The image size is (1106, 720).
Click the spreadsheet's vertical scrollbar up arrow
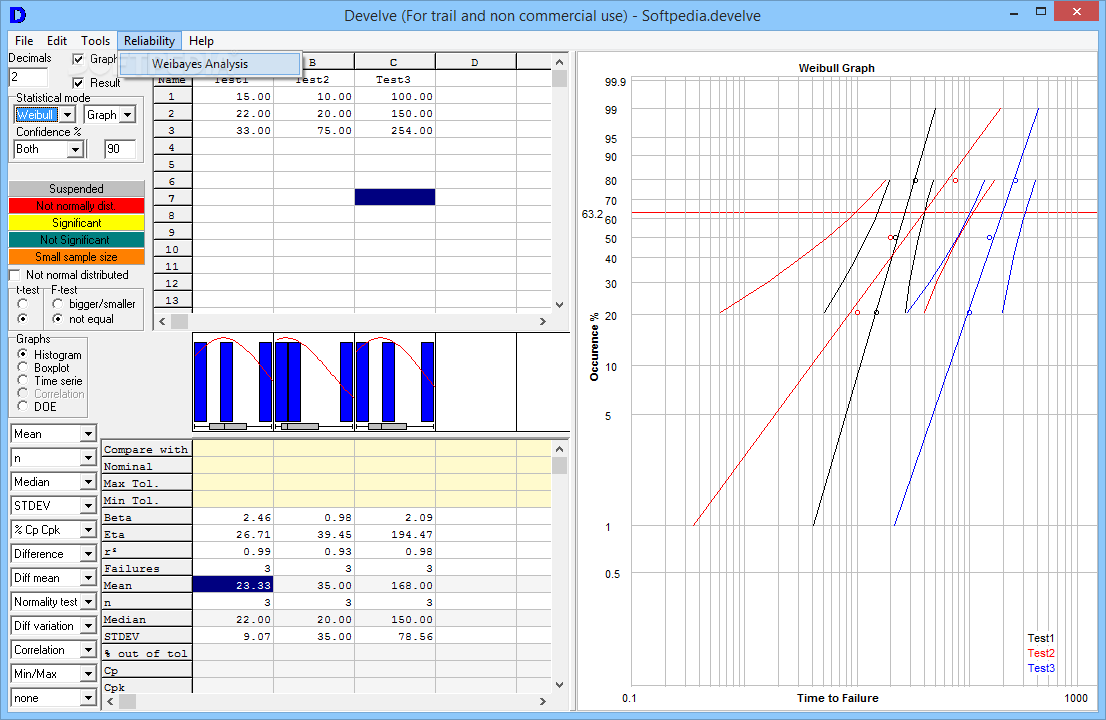(x=559, y=62)
